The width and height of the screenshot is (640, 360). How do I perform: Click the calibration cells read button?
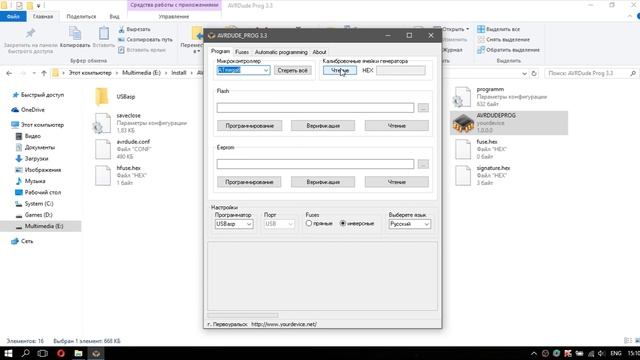click(340, 70)
